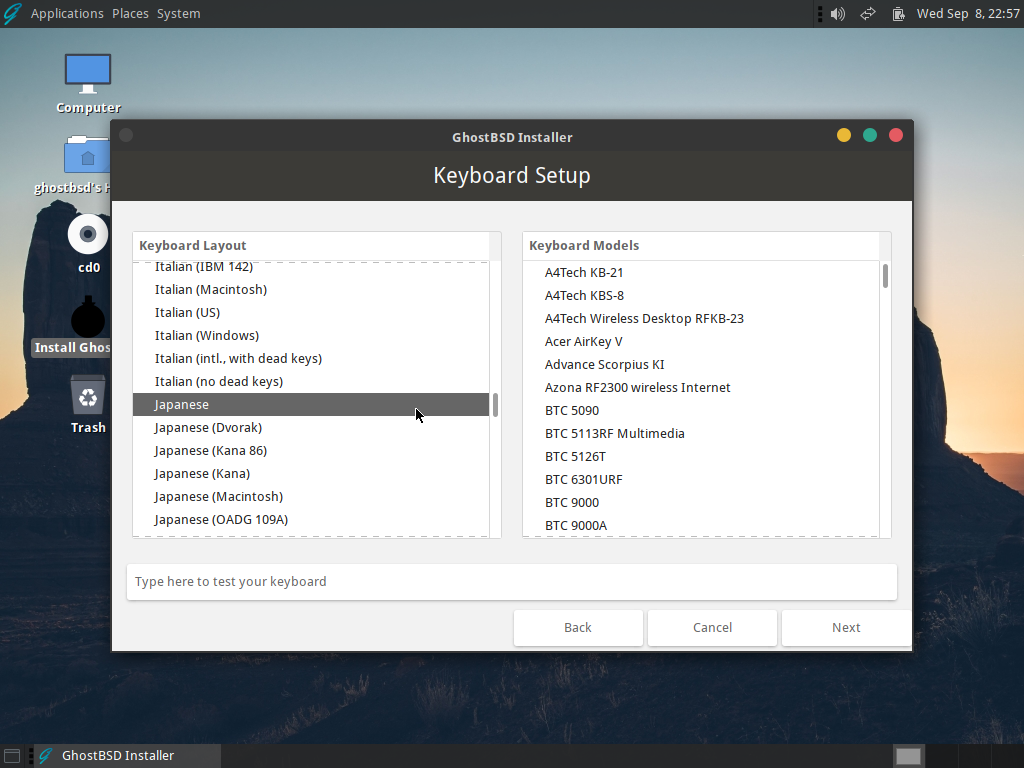This screenshot has width=1024, height=768.
Task: Click the clock showing Wed Sep 8
Action: click(x=968, y=14)
